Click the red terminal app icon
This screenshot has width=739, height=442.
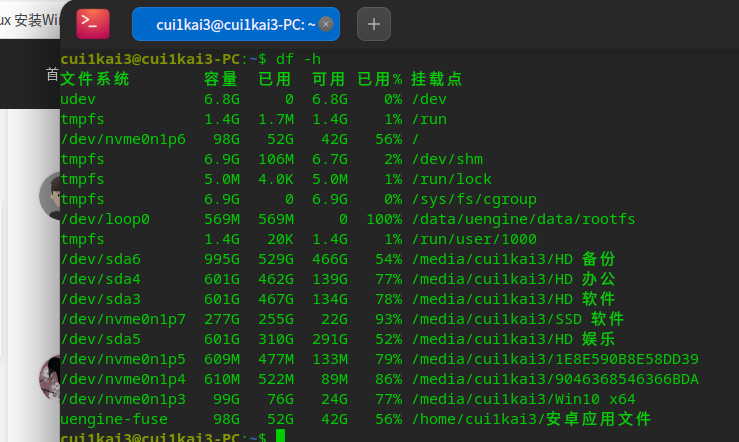tap(93, 24)
